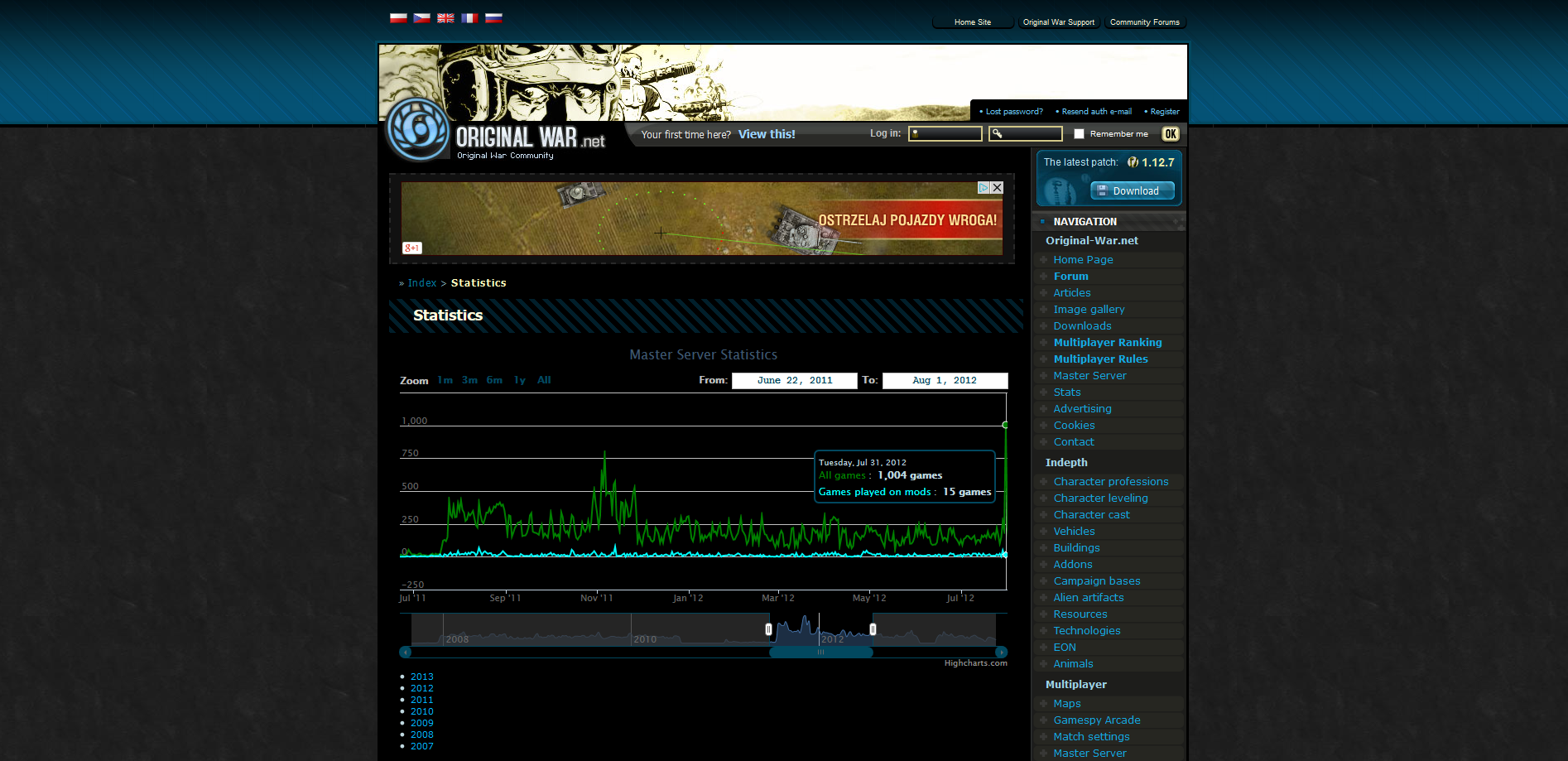Click navigator scrollbar right arrow
1568x761 pixels.
point(1001,653)
